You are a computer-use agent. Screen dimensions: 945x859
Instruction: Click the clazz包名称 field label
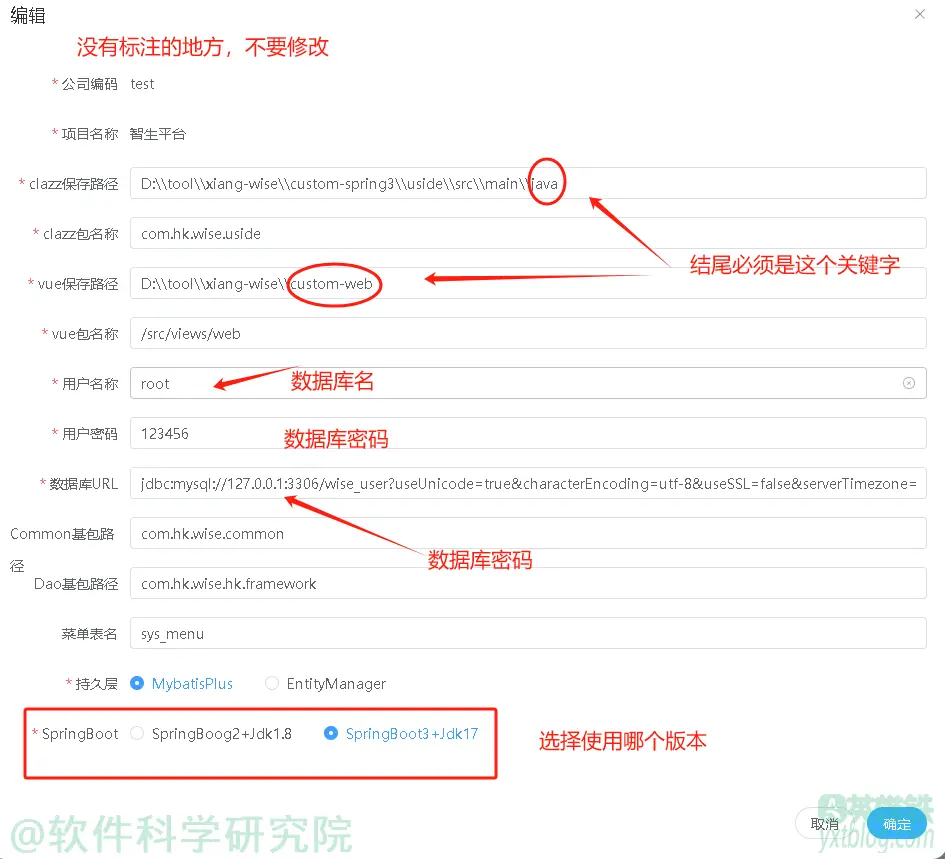click(x=80, y=234)
